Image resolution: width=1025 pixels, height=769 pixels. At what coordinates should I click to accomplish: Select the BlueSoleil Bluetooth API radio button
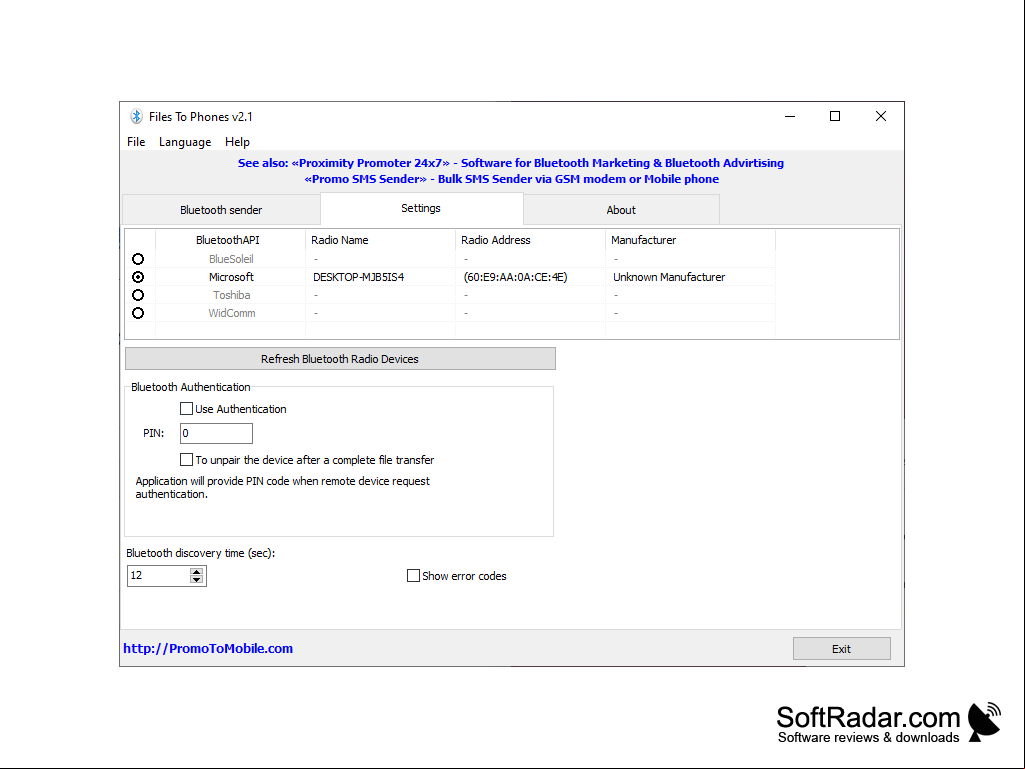coord(138,259)
